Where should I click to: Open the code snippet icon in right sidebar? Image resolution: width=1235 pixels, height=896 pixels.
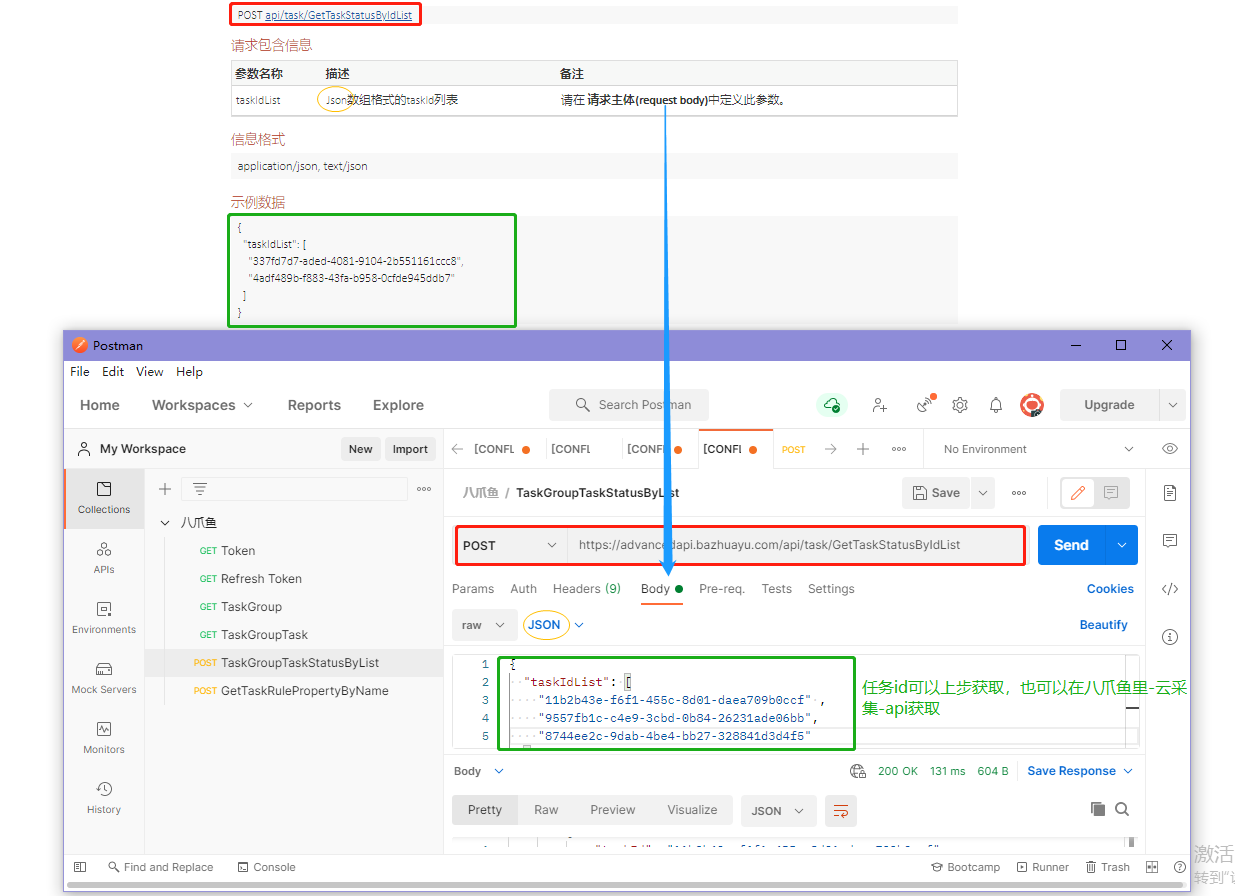(1170, 589)
